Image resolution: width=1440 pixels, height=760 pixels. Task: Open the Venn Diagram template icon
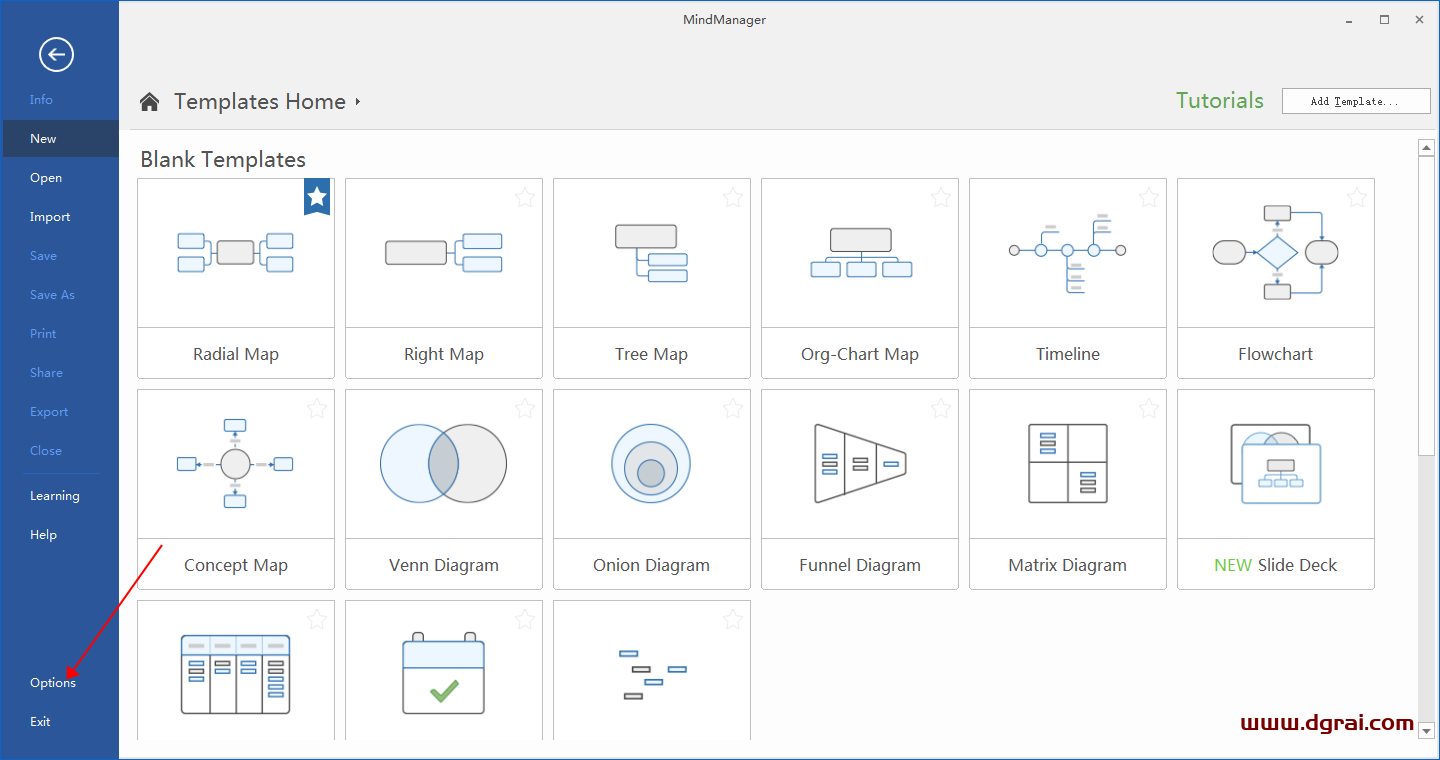[444, 463]
